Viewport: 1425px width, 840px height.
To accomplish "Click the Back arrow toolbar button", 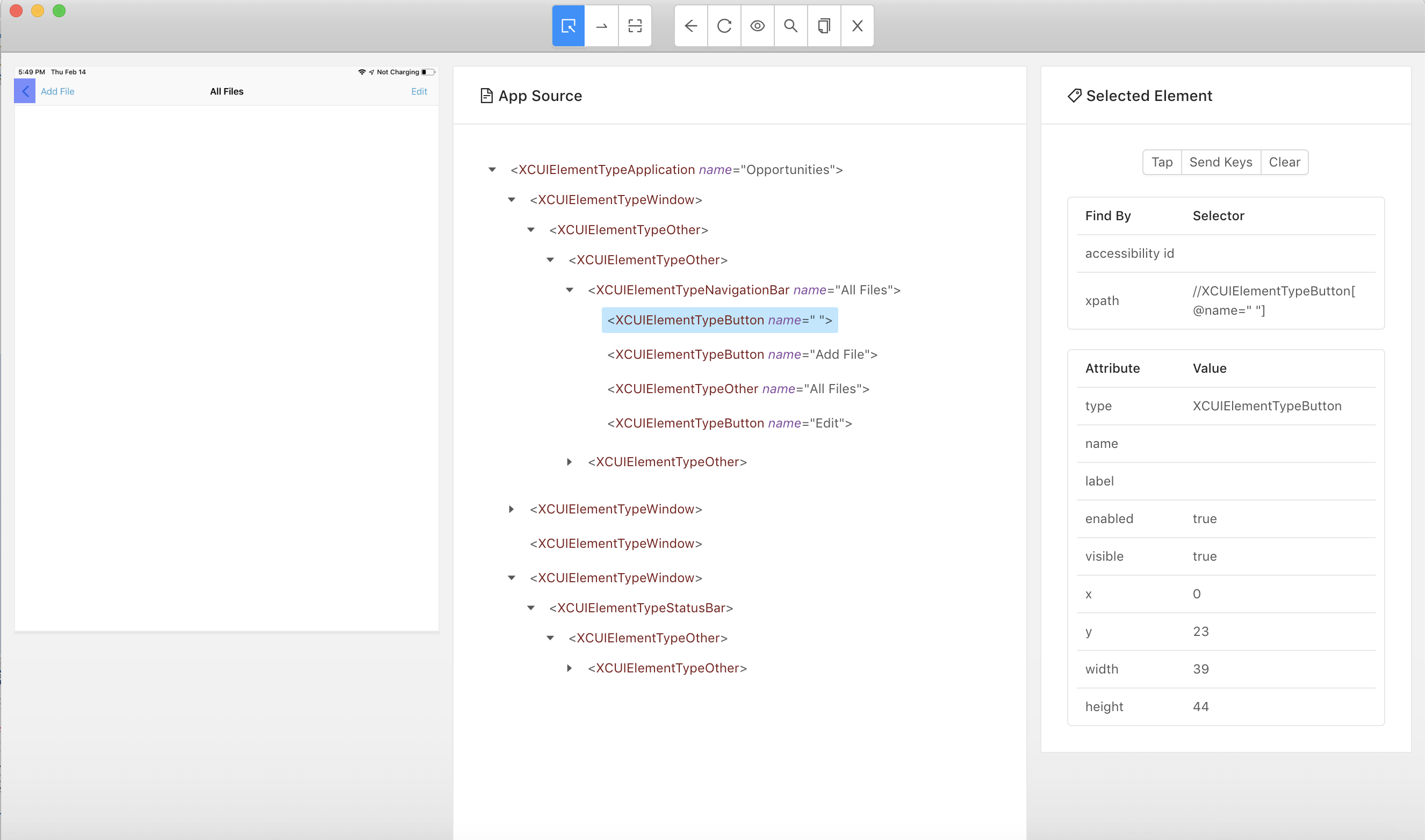I will pos(690,26).
